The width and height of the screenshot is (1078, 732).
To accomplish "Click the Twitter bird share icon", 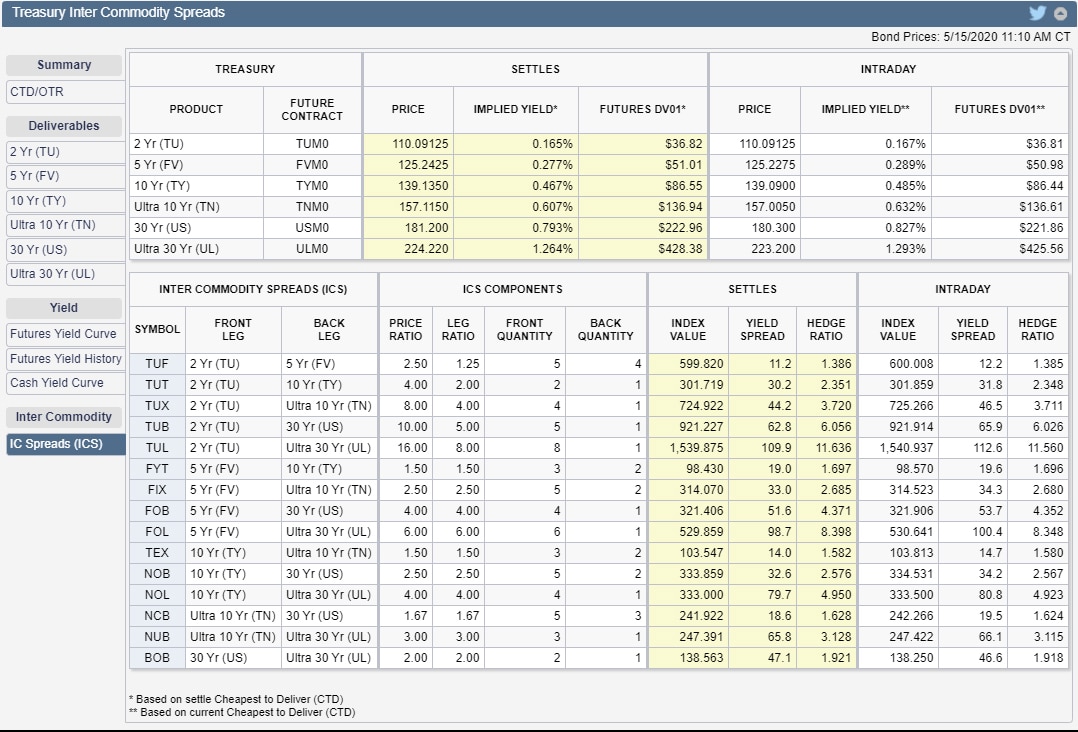I will (1037, 13).
